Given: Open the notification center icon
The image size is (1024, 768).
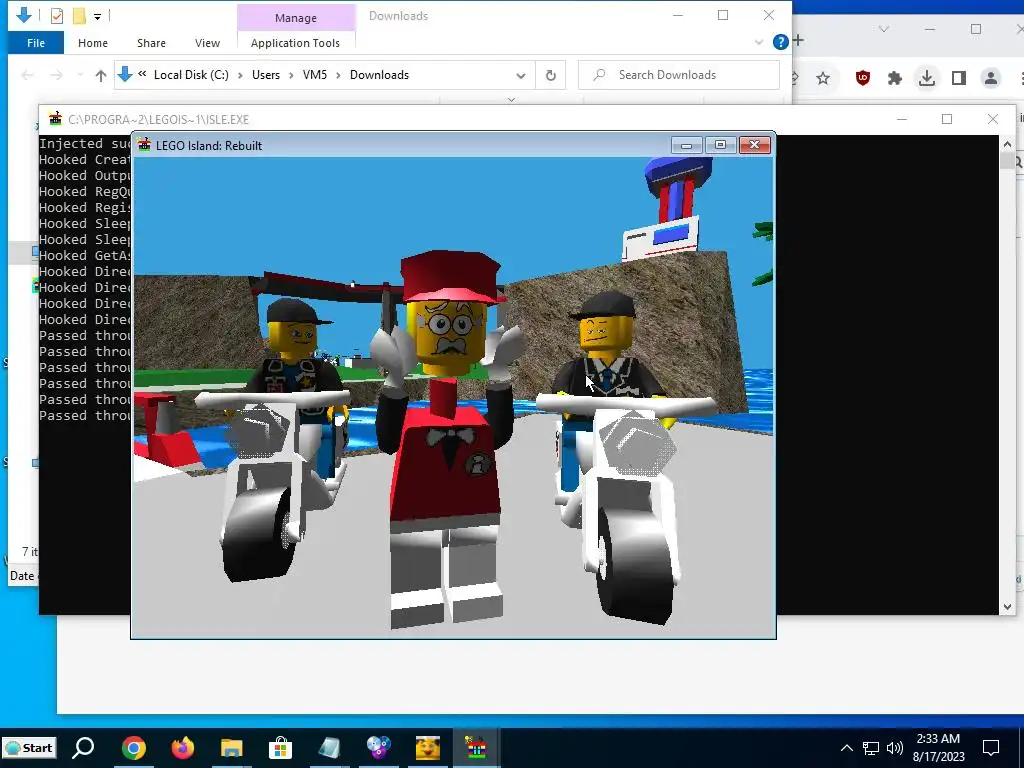Looking at the screenshot, I should (991, 748).
